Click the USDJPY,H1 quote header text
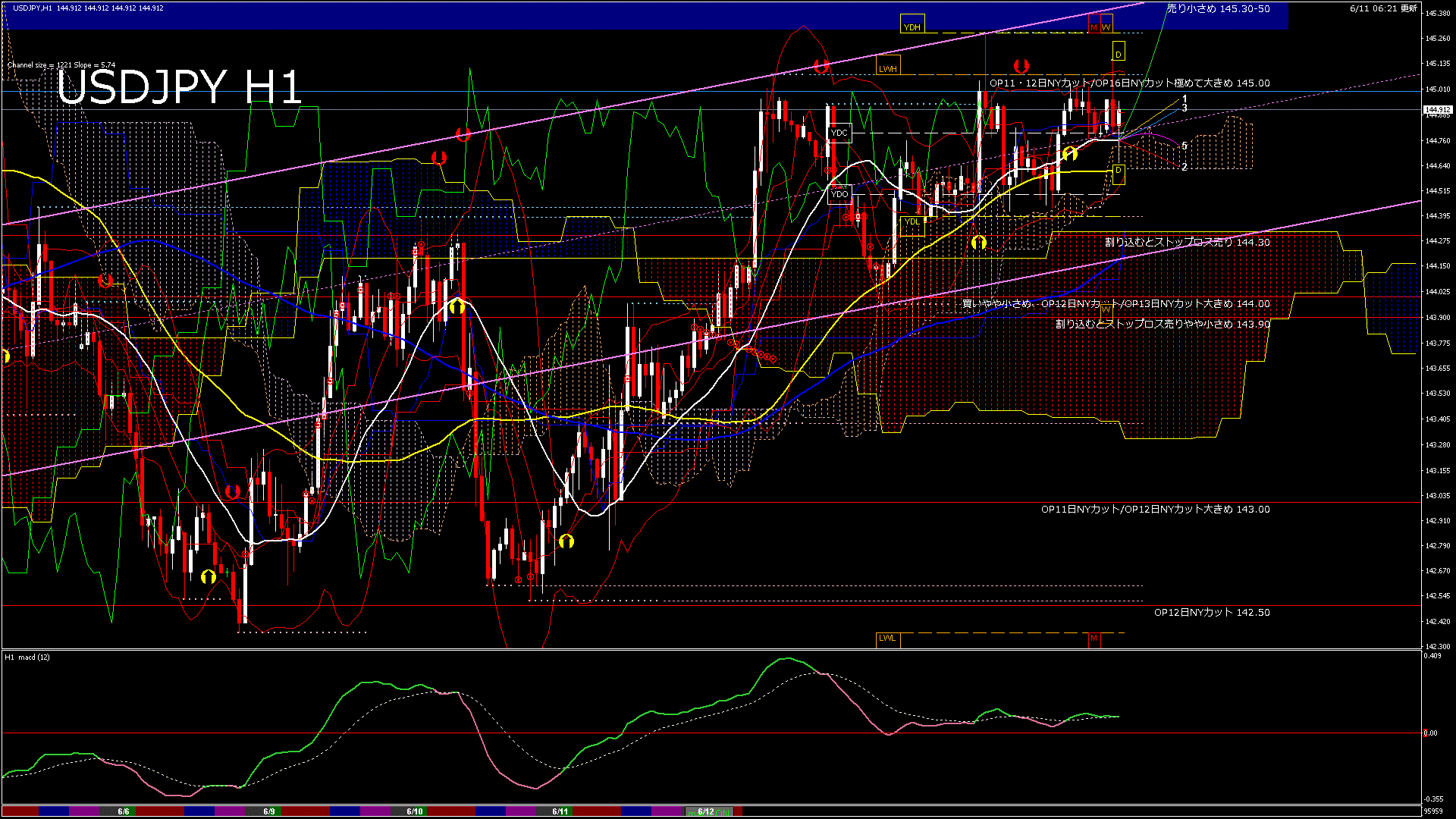Viewport: 1456px width, 819px height. [89, 8]
